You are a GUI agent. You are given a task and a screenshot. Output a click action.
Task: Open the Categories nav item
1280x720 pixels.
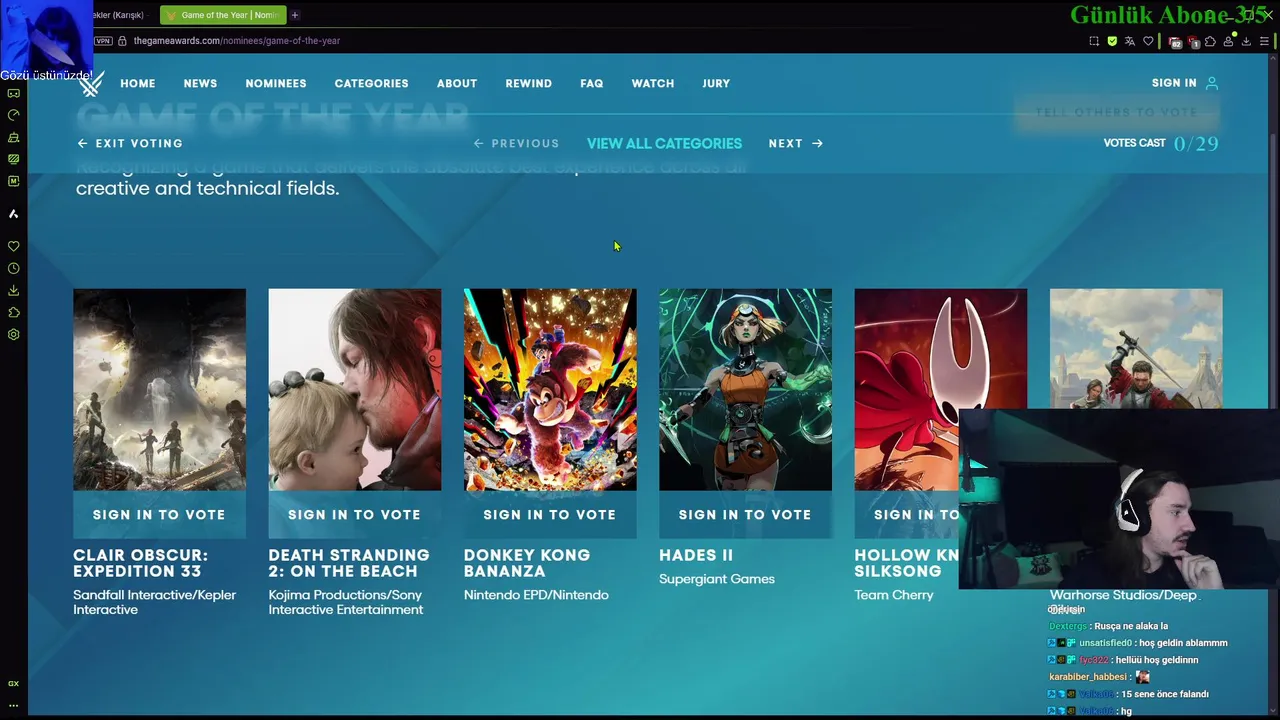[x=371, y=83]
